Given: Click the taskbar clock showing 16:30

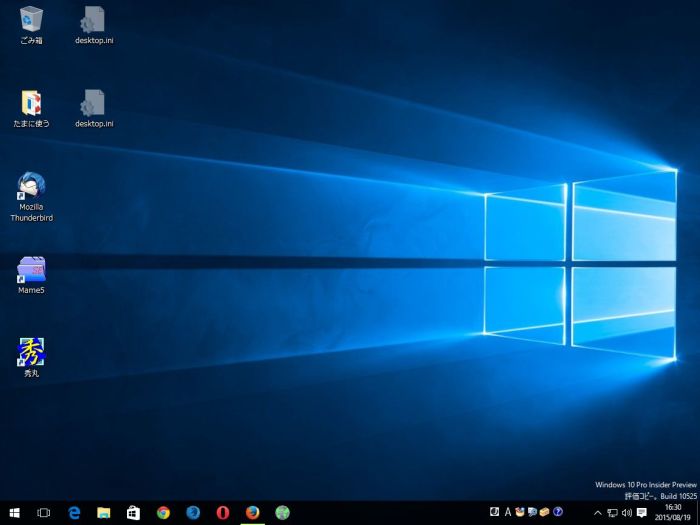Looking at the screenshot, I should point(672,512).
